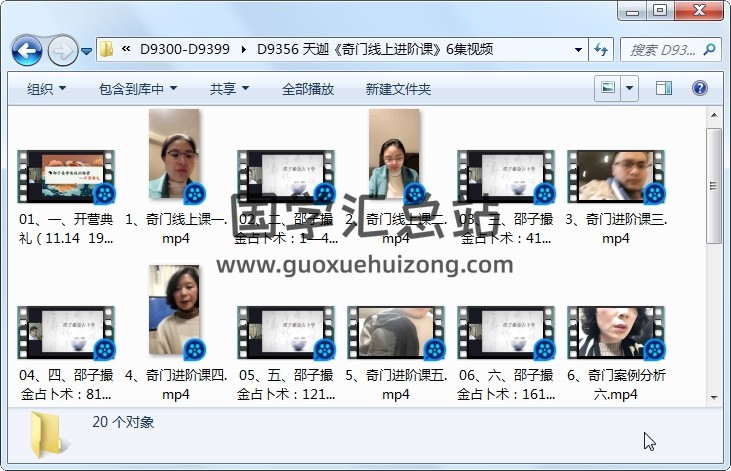Open the 包含到库中 menu
This screenshot has width=731, height=471.
tap(138, 89)
